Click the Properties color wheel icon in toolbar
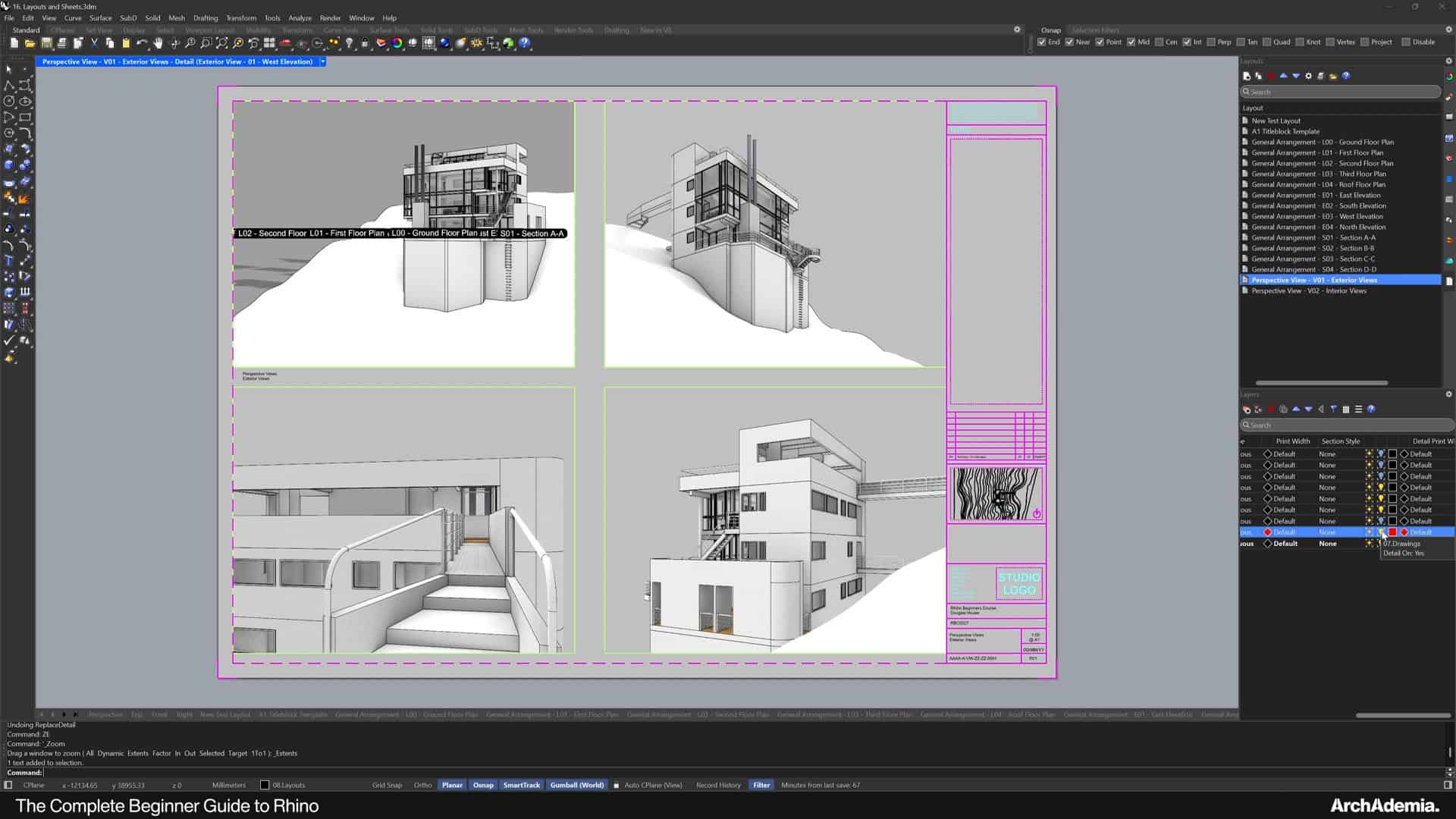This screenshot has height=819, width=1456. (397, 43)
